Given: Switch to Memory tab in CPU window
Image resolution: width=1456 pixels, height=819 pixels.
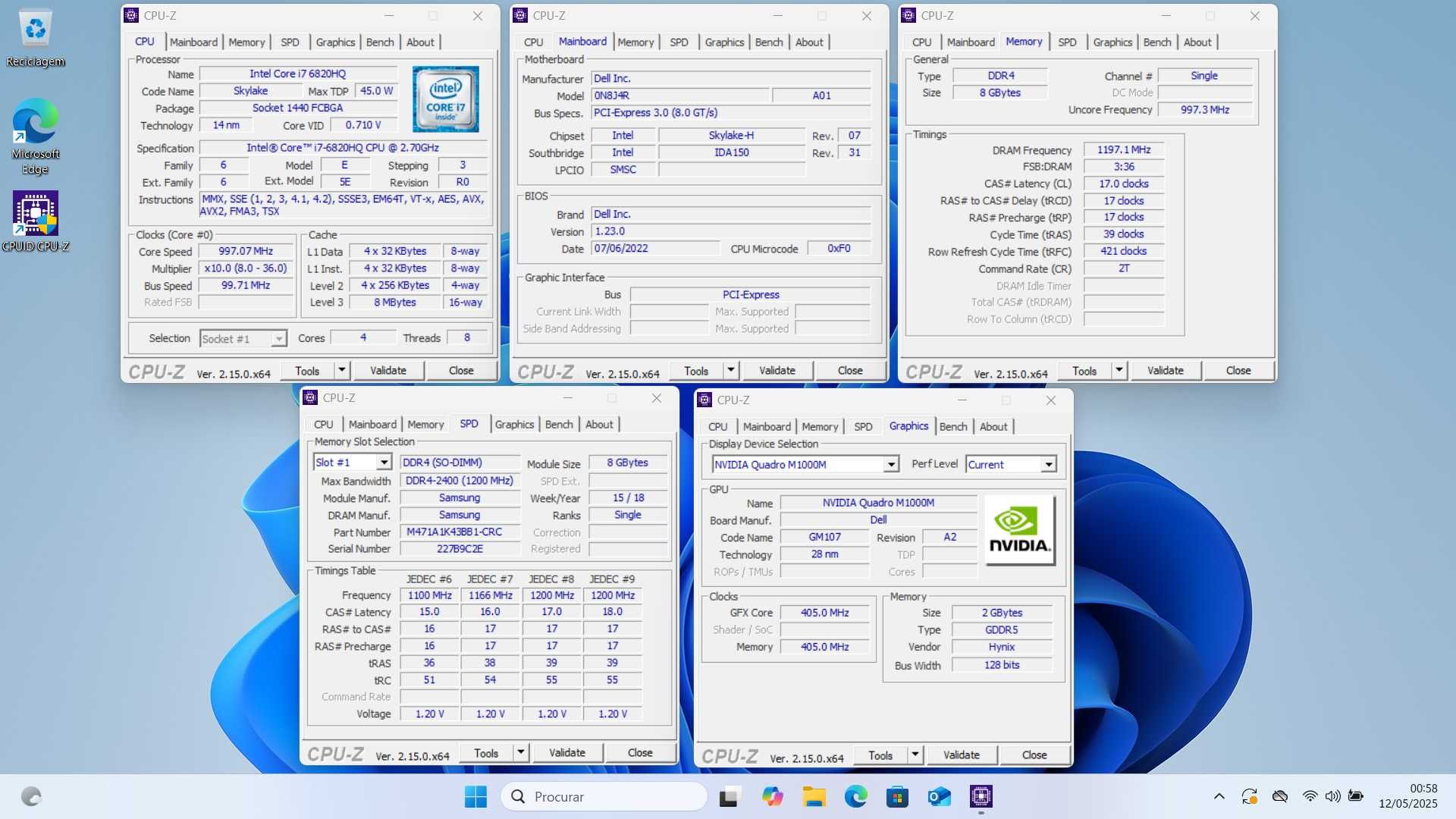Looking at the screenshot, I should 246,42.
